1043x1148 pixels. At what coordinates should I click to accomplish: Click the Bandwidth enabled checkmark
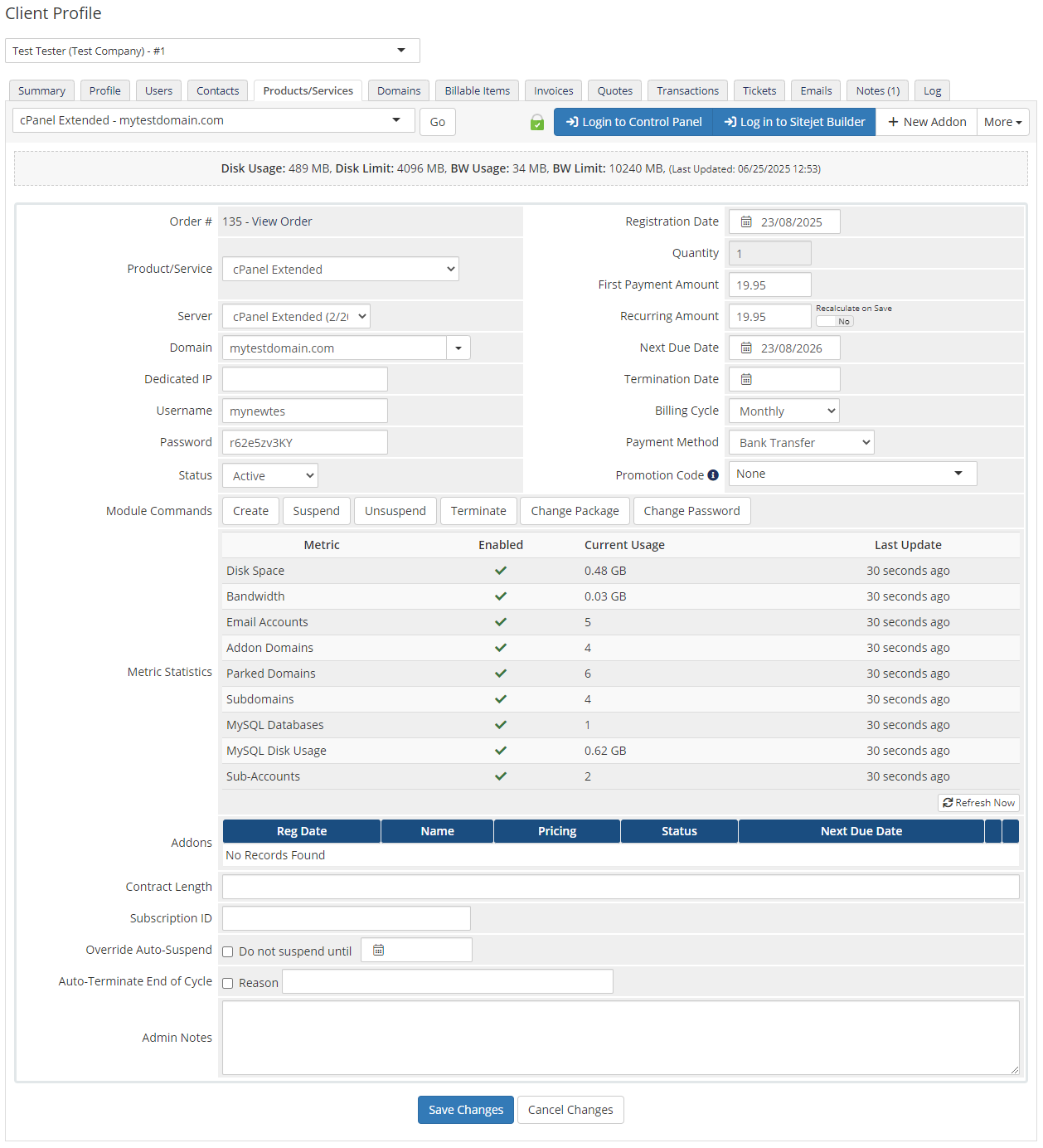[501, 596]
